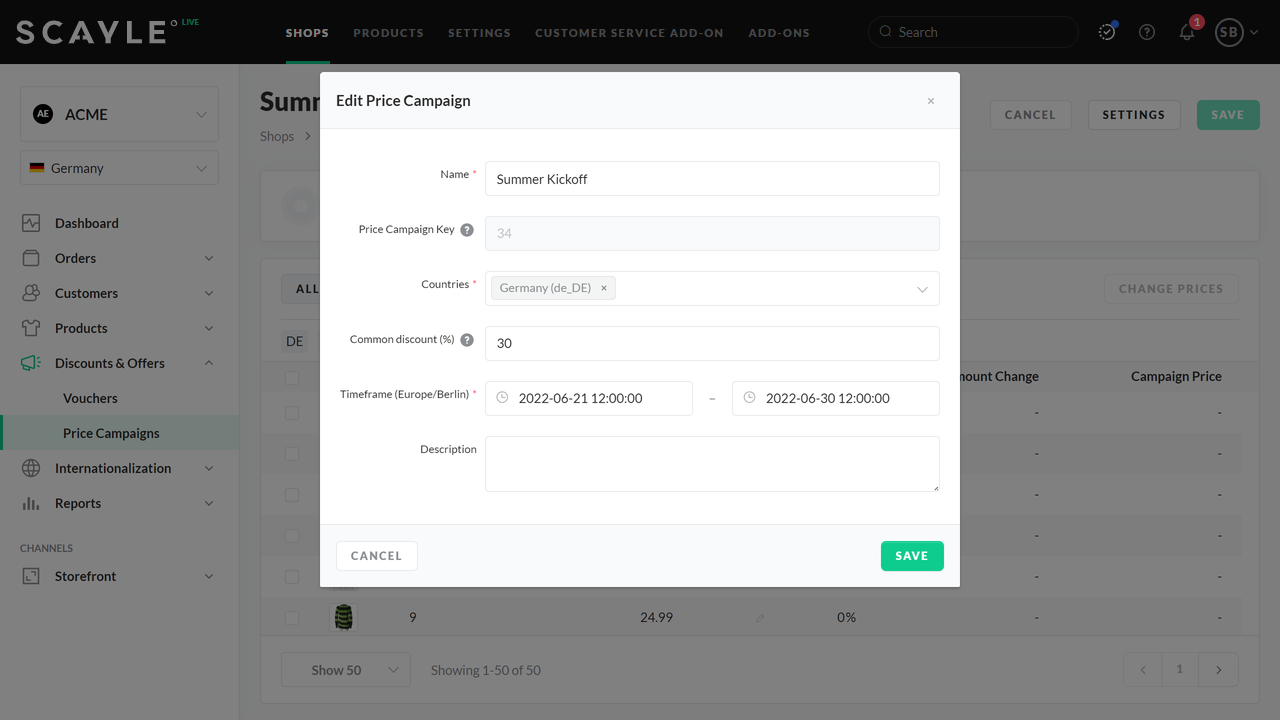This screenshot has height=720, width=1280.
Task: Select the checkbox for product row 9
Action: (292, 618)
